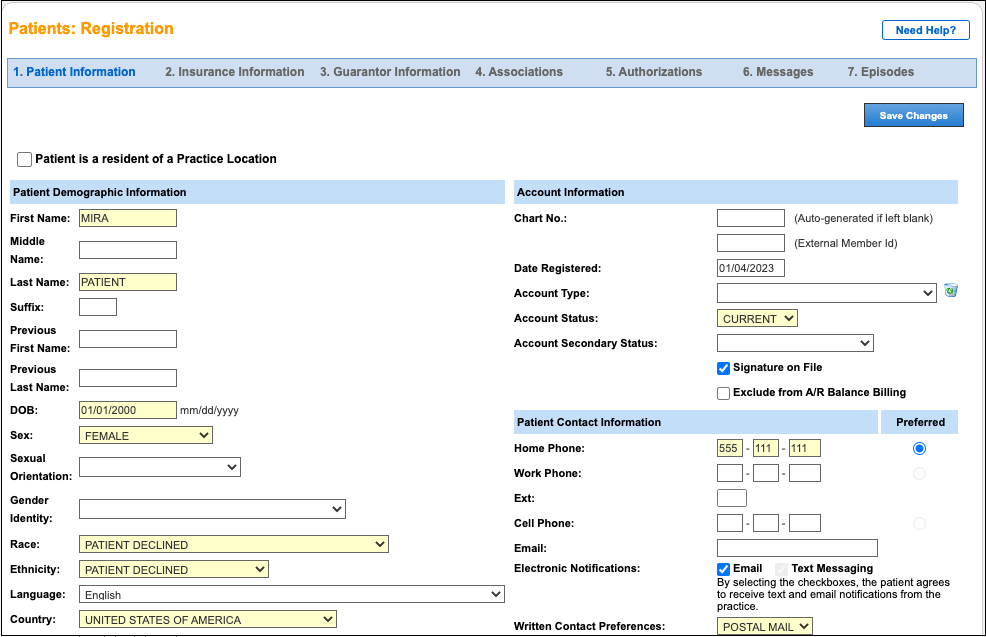Switch to the Insurance Information tab
Viewport: 986px width, 637px height.
(x=234, y=71)
